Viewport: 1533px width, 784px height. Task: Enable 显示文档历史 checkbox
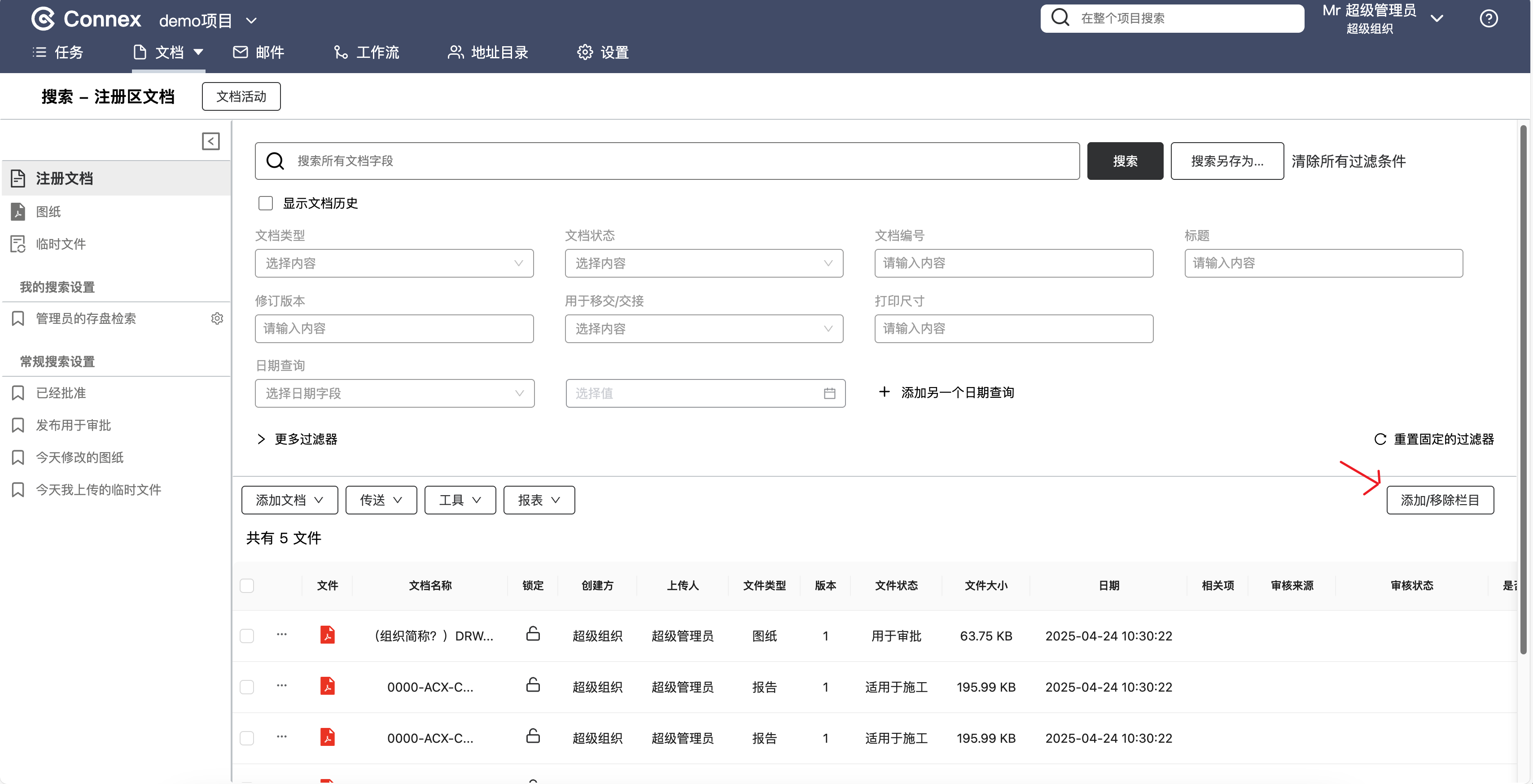tap(265, 204)
